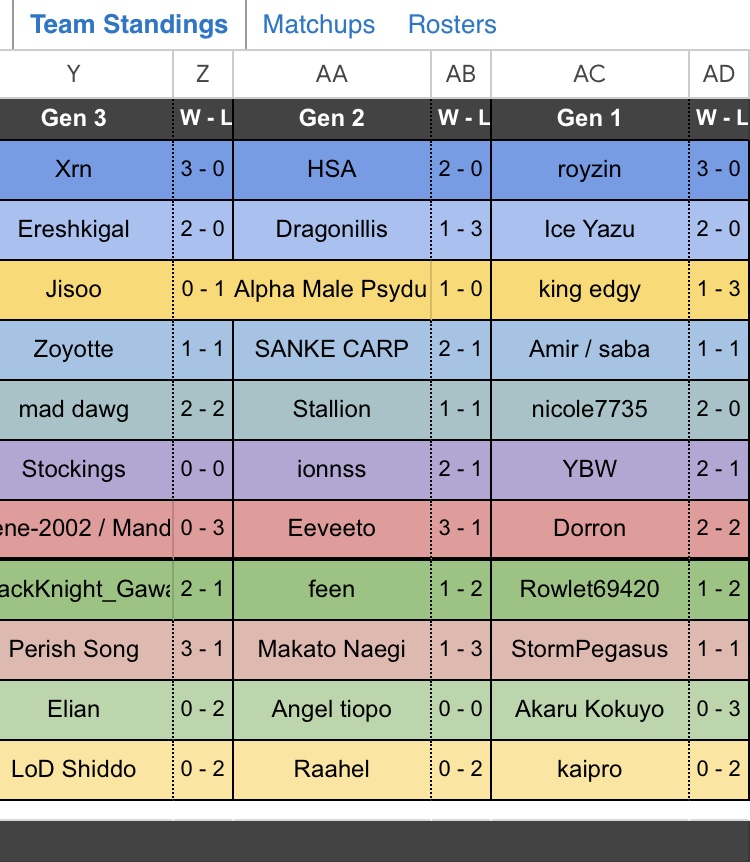750x862 pixels.
Task: Select the HSA player cell
Action: pos(331,169)
